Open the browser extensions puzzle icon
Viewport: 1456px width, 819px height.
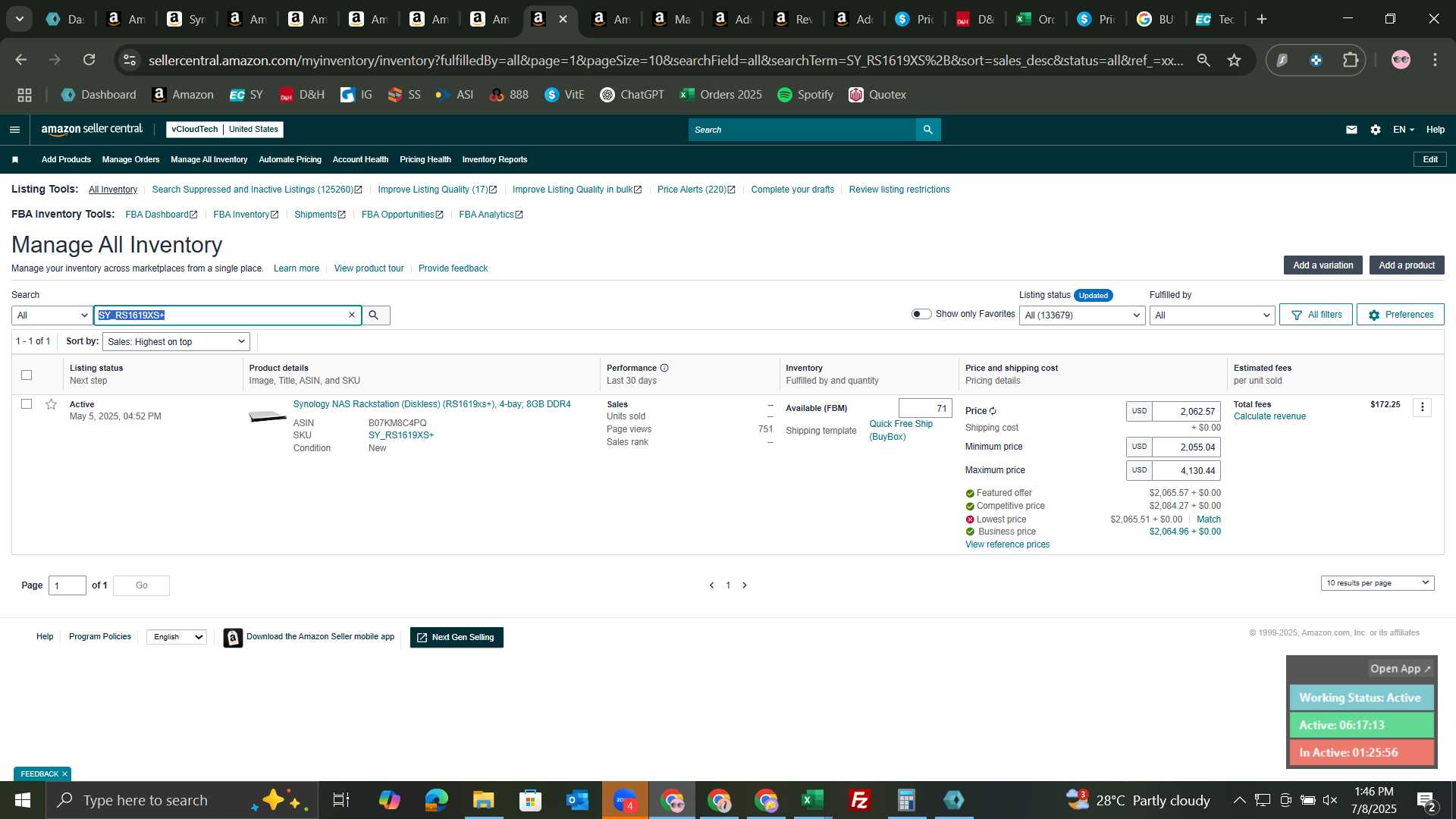(1351, 60)
